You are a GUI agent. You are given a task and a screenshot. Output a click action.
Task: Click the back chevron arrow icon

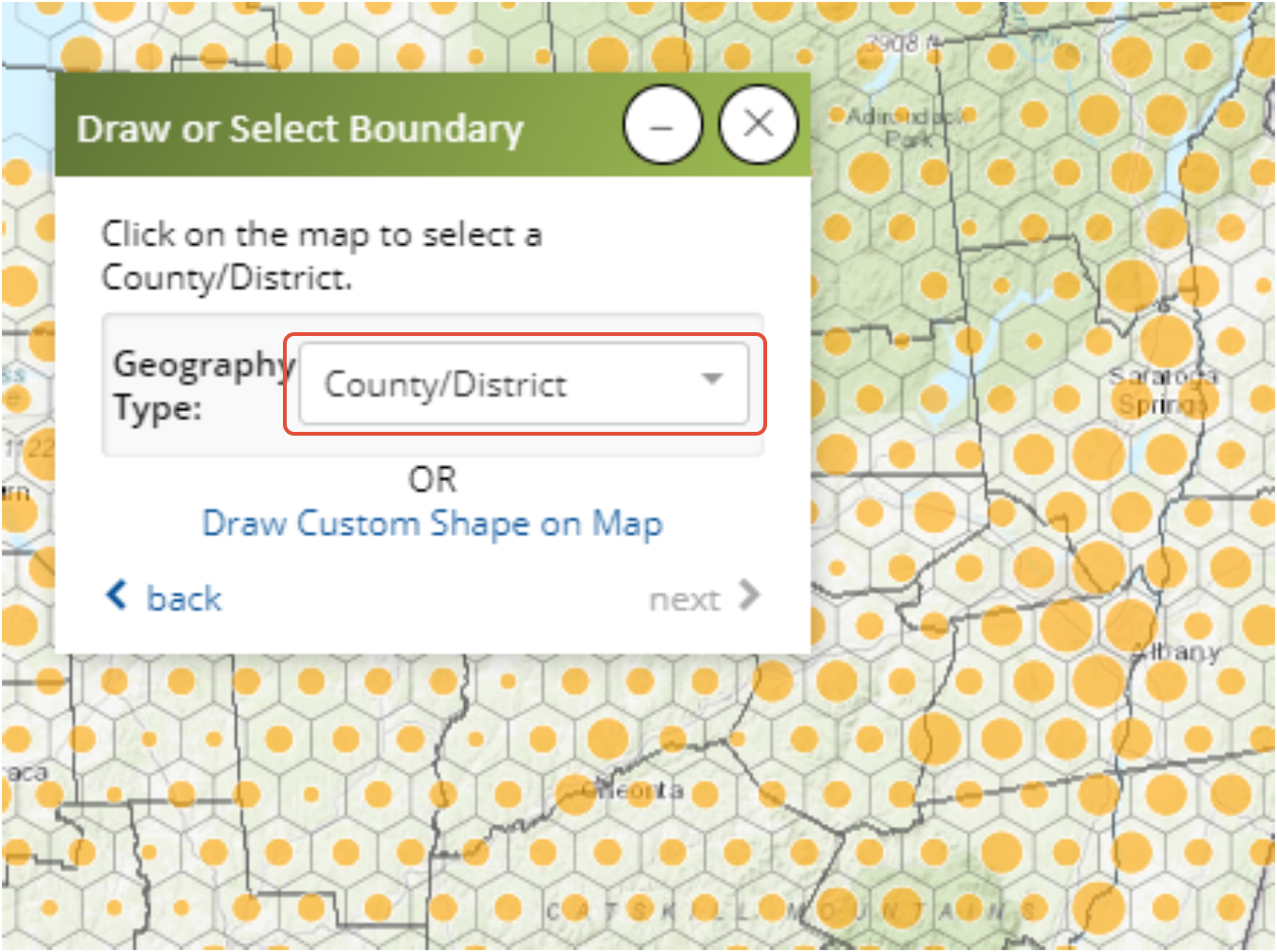(x=116, y=595)
